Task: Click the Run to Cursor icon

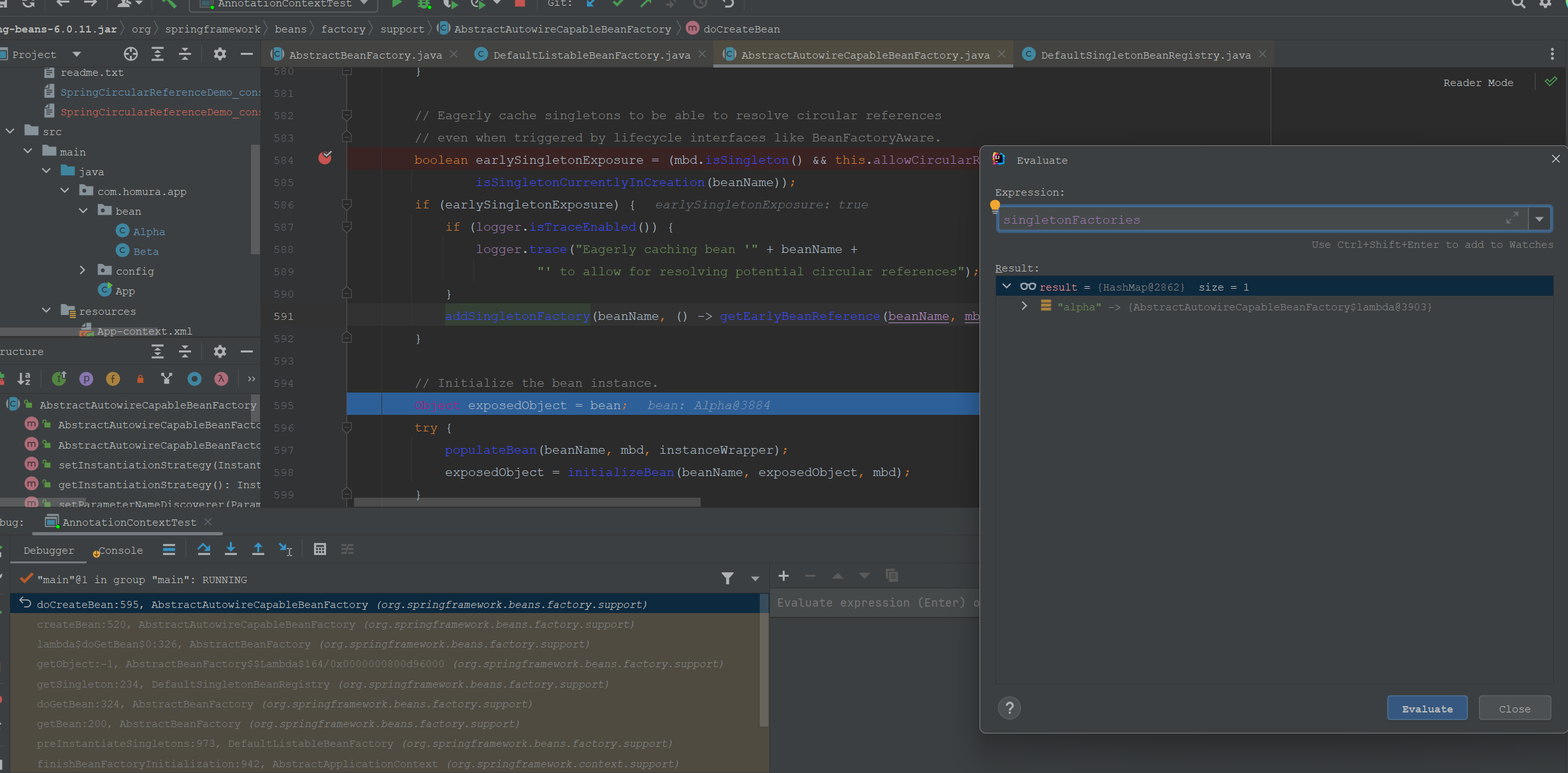Action: tap(285, 549)
